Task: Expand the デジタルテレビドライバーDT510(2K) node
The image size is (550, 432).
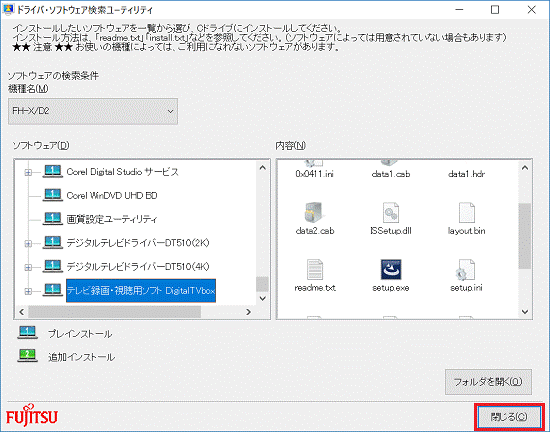Action: tap(28, 243)
